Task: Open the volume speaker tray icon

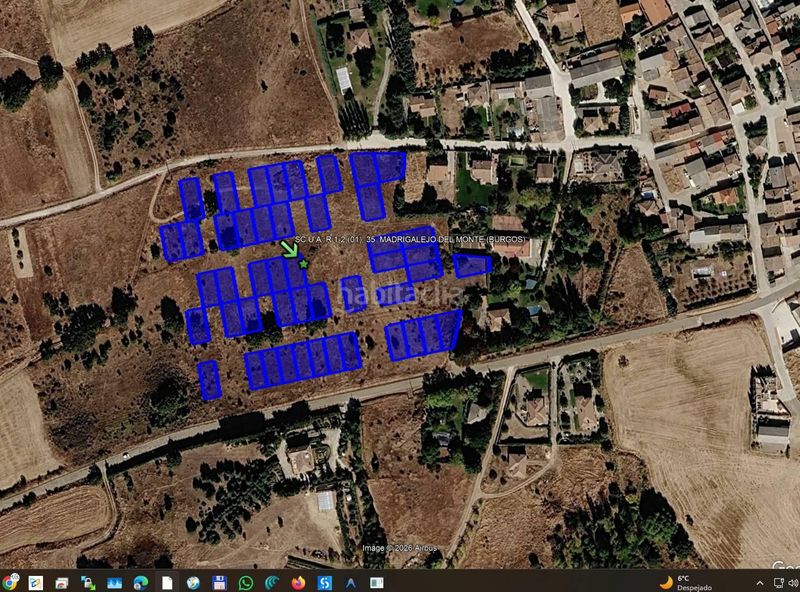Action: point(793,583)
